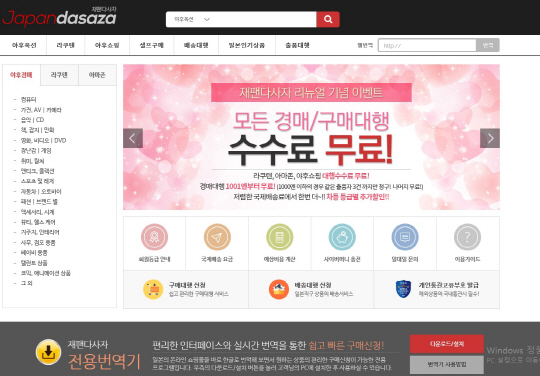Open the 거주지, 인테리어 category
The image size is (540, 376).
[x=40, y=232]
